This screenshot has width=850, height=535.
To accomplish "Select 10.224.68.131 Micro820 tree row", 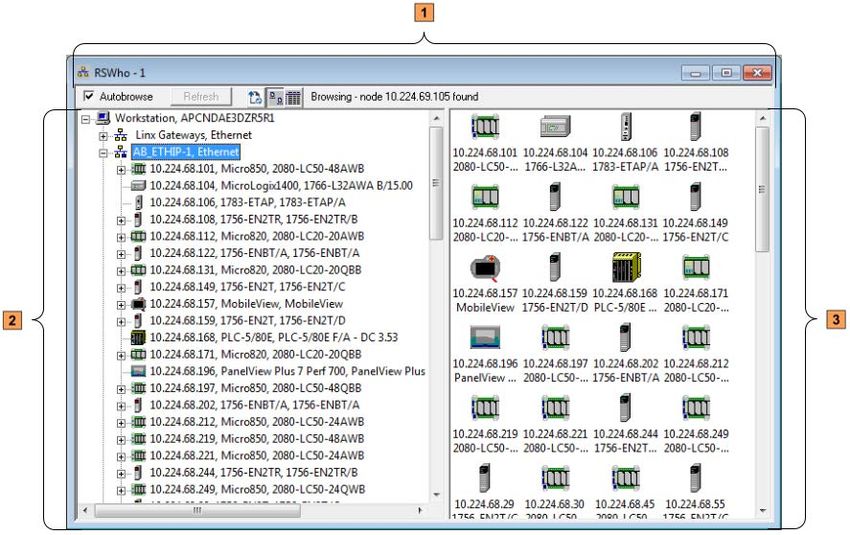I will point(255,269).
